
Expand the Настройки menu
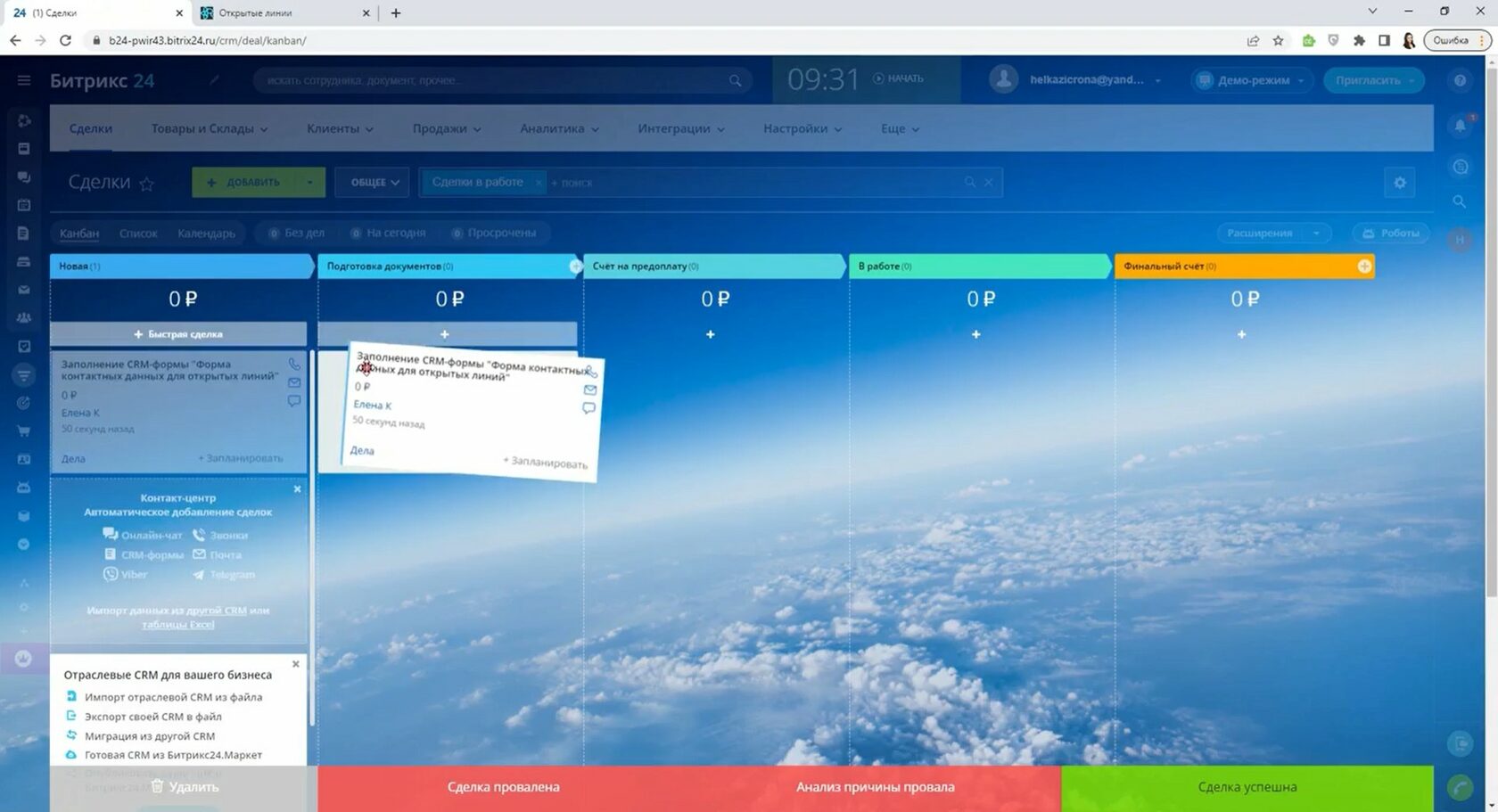tap(802, 128)
